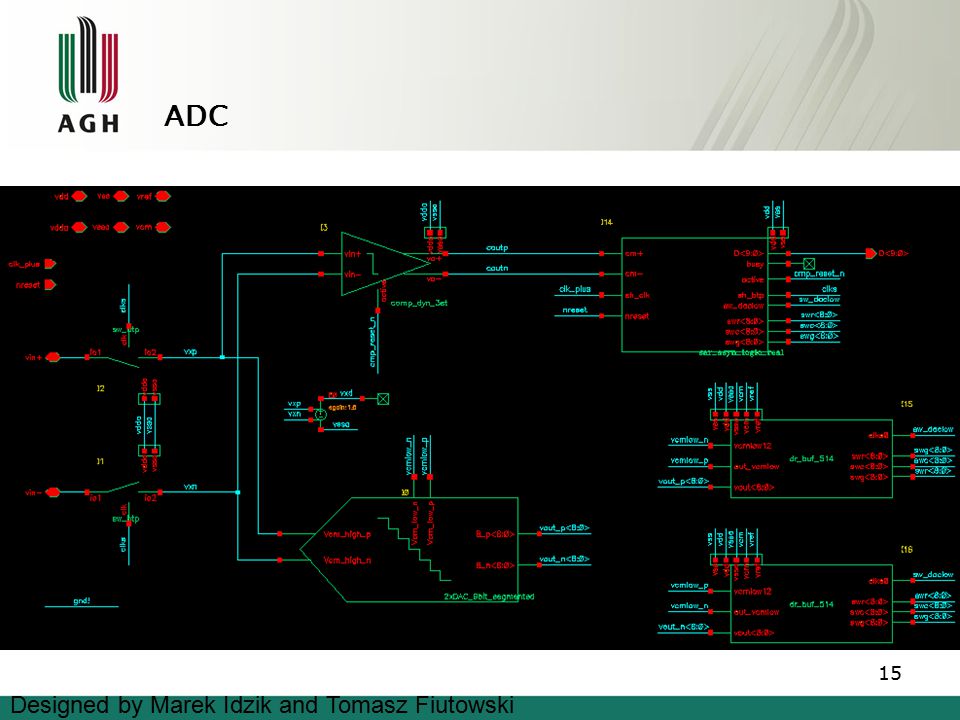Click vxn label beside the vin- switch
960x720 pixels.
coord(190,487)
